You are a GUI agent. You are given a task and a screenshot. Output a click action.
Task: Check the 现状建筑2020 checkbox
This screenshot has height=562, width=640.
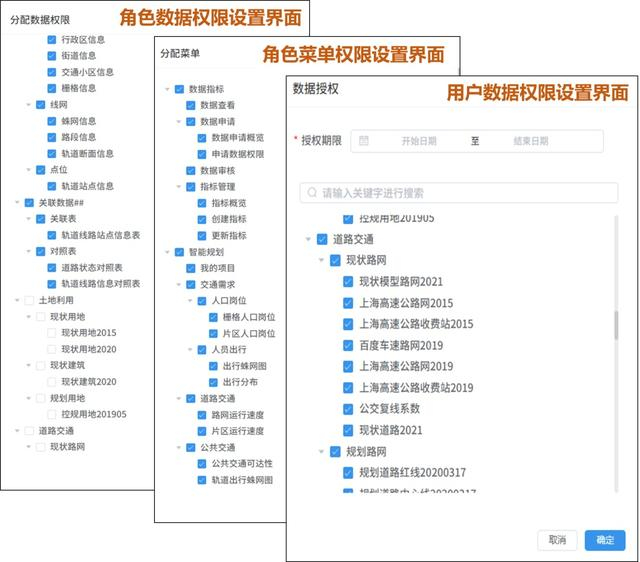coord(52,382)
